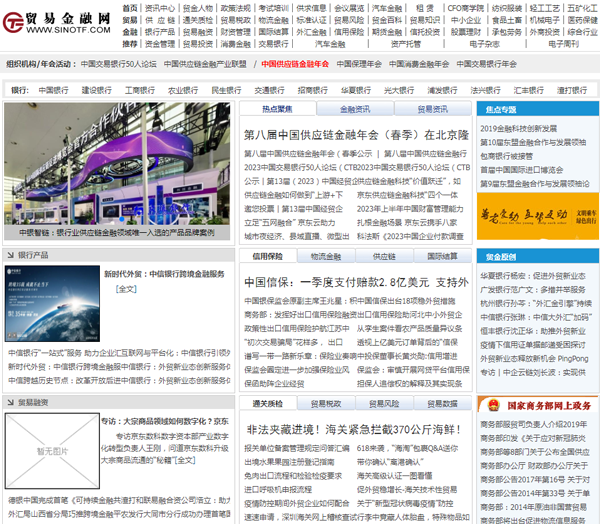Viewport: 600px width, 524px height.
Task: Open 华夏银行杨宏 article in 贸金原创
Action: pos(533,276)
